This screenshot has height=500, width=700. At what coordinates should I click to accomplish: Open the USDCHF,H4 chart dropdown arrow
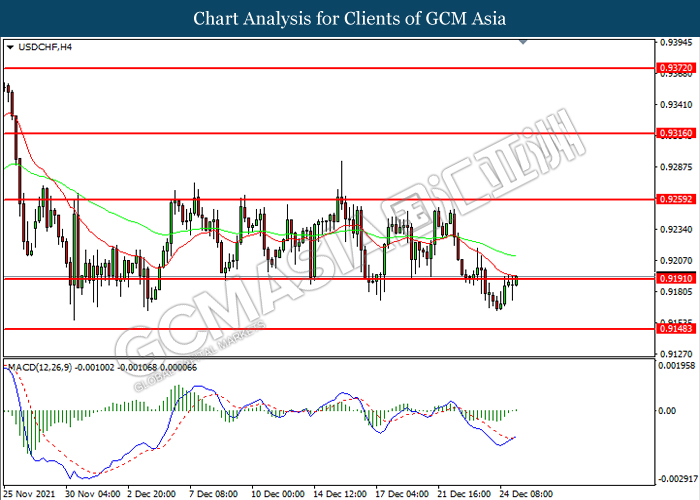pyautogui.click(x=9, y=46)
